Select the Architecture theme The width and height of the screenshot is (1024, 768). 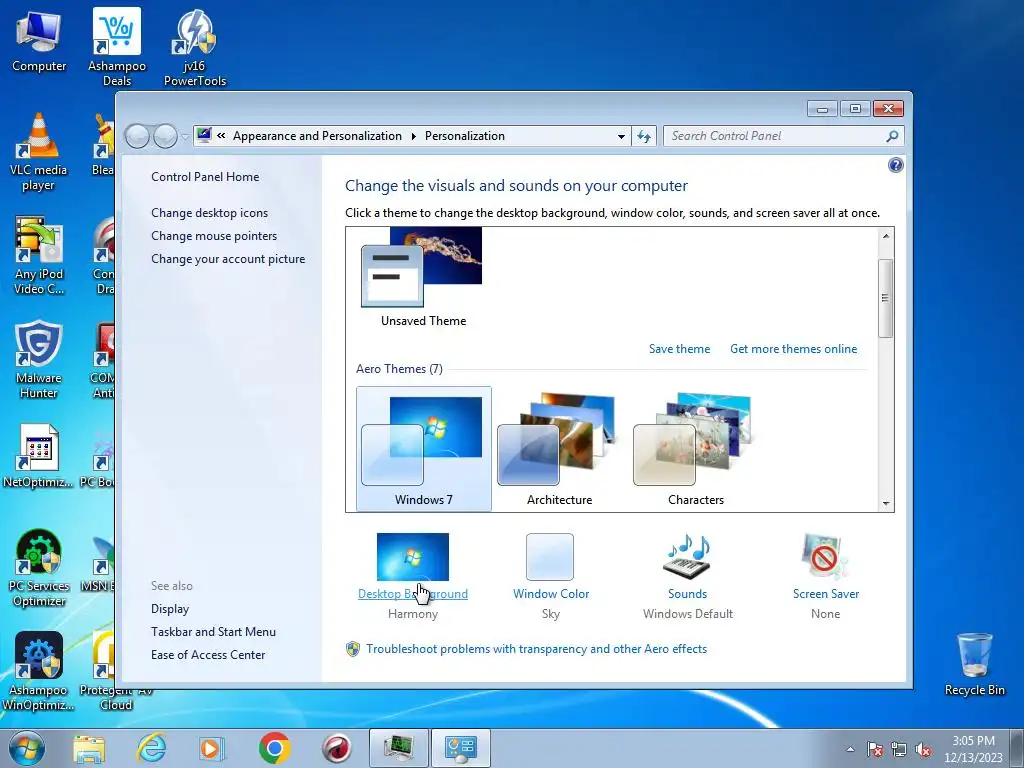click(x=560, y=449)
